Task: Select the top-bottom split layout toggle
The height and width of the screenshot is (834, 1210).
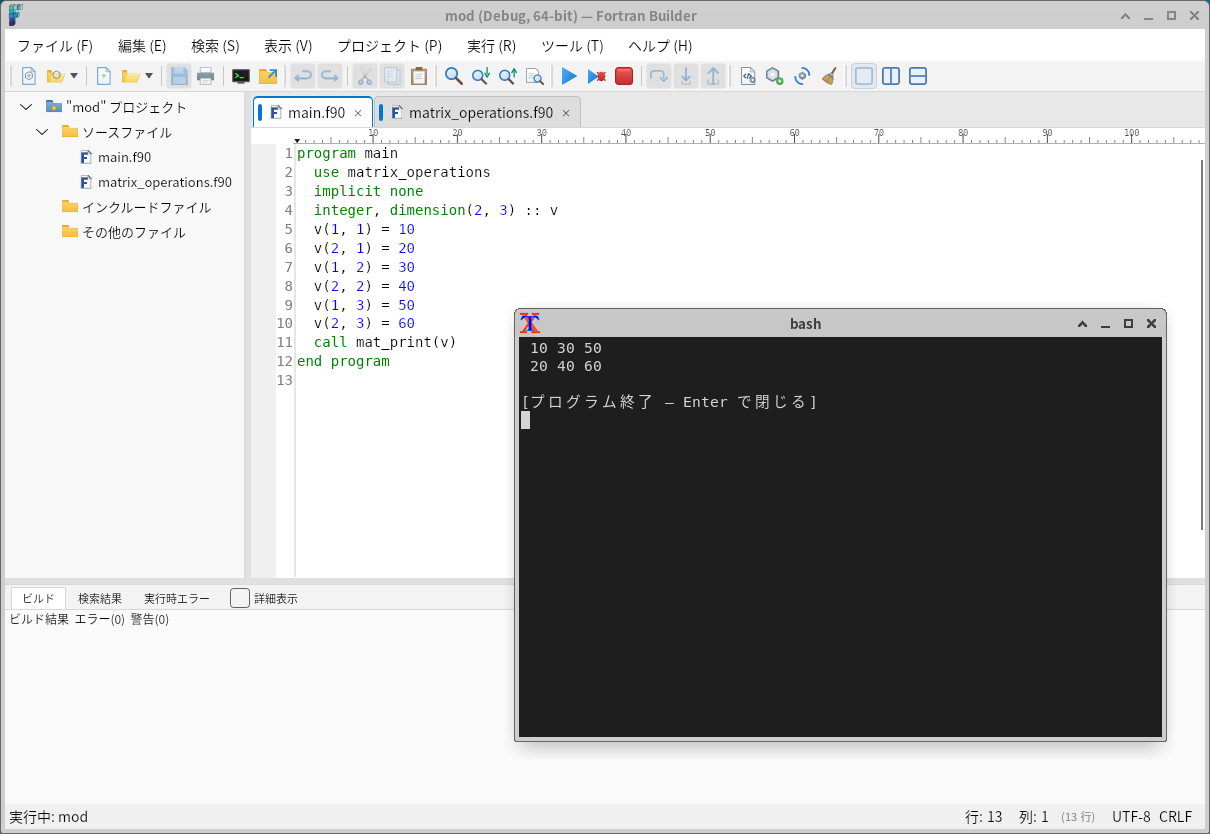Action: 918,76
